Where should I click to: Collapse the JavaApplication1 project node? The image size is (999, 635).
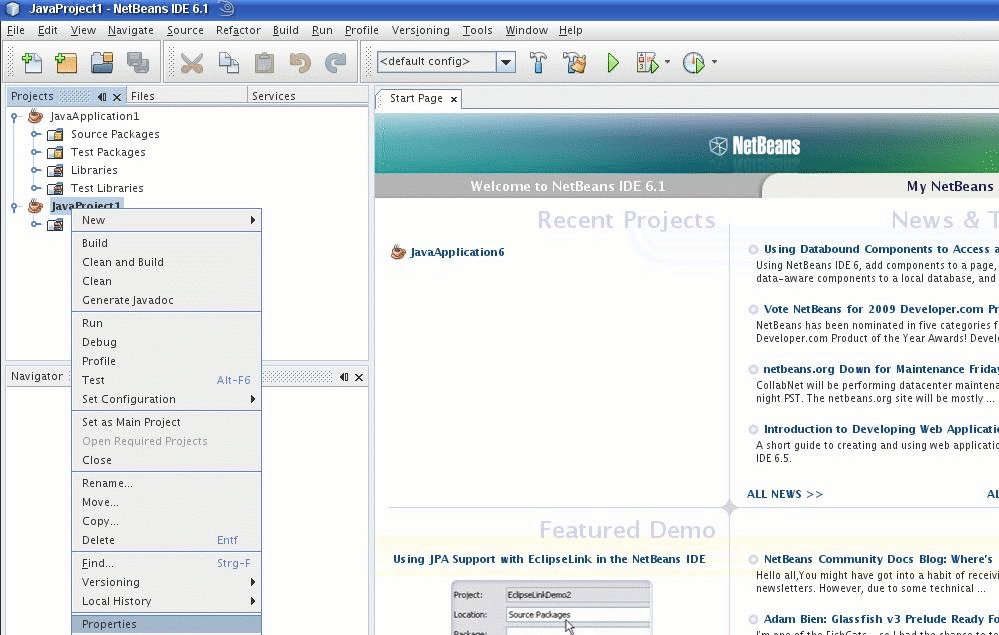point(14,117)
